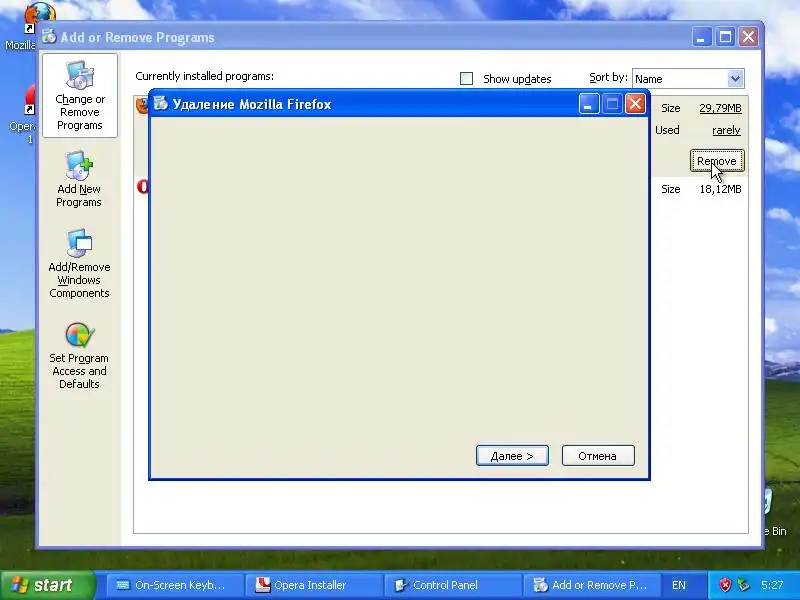The height and width of the screenshot is (600, 800).
Task: Open Change or Remove Programs section
Action: click(x=80, y=95)
